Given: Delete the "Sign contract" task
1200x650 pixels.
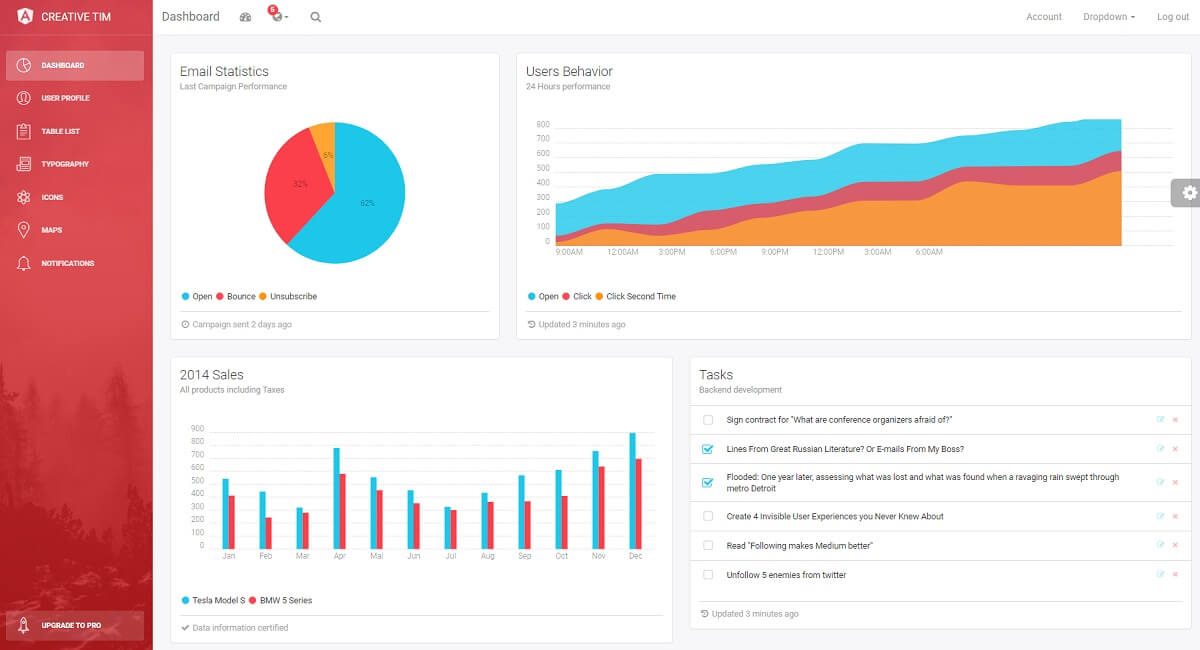Looking at the screenshot, I should tap(1175, 420).
